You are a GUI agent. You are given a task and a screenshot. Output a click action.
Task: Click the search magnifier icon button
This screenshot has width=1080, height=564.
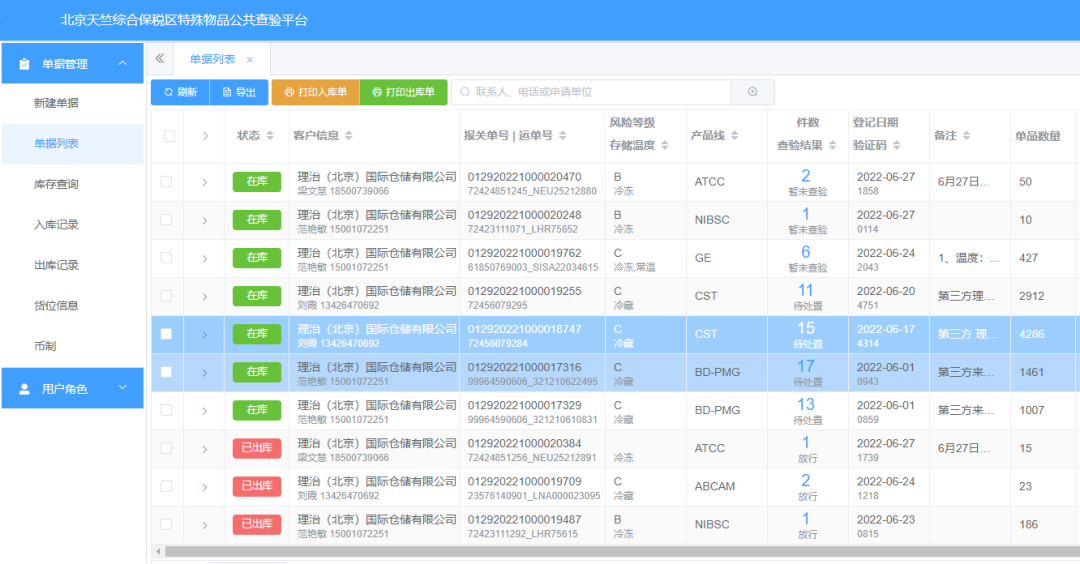coord(752,92)
